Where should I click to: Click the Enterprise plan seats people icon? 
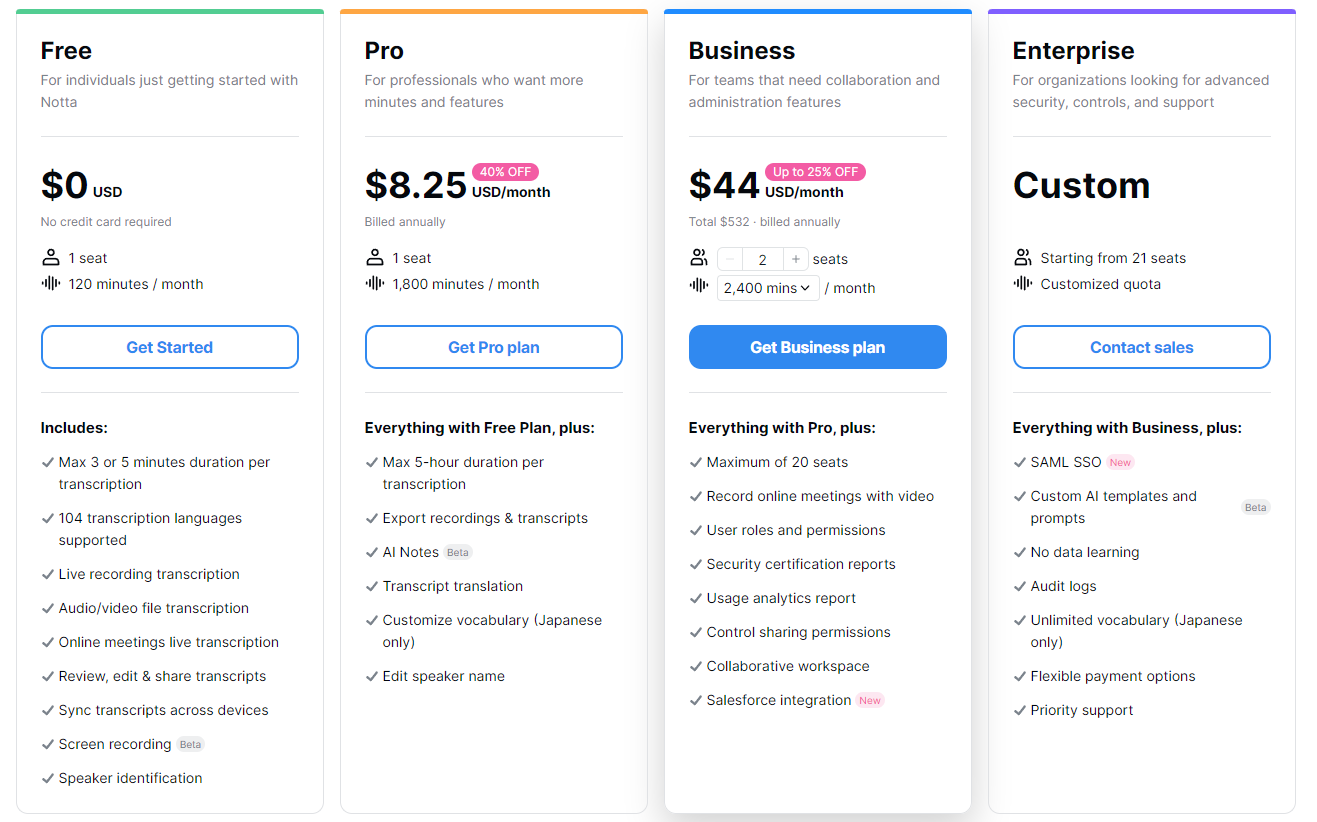(x=1023, y=258)
